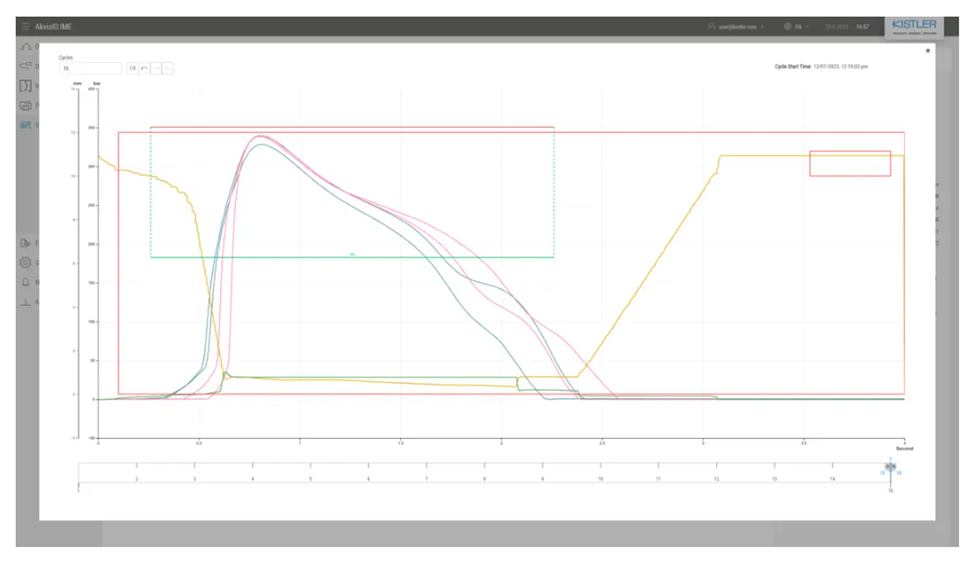Open the notifications bell in sidebar
The height and width of the screenshot is (561, 980).
26,282
